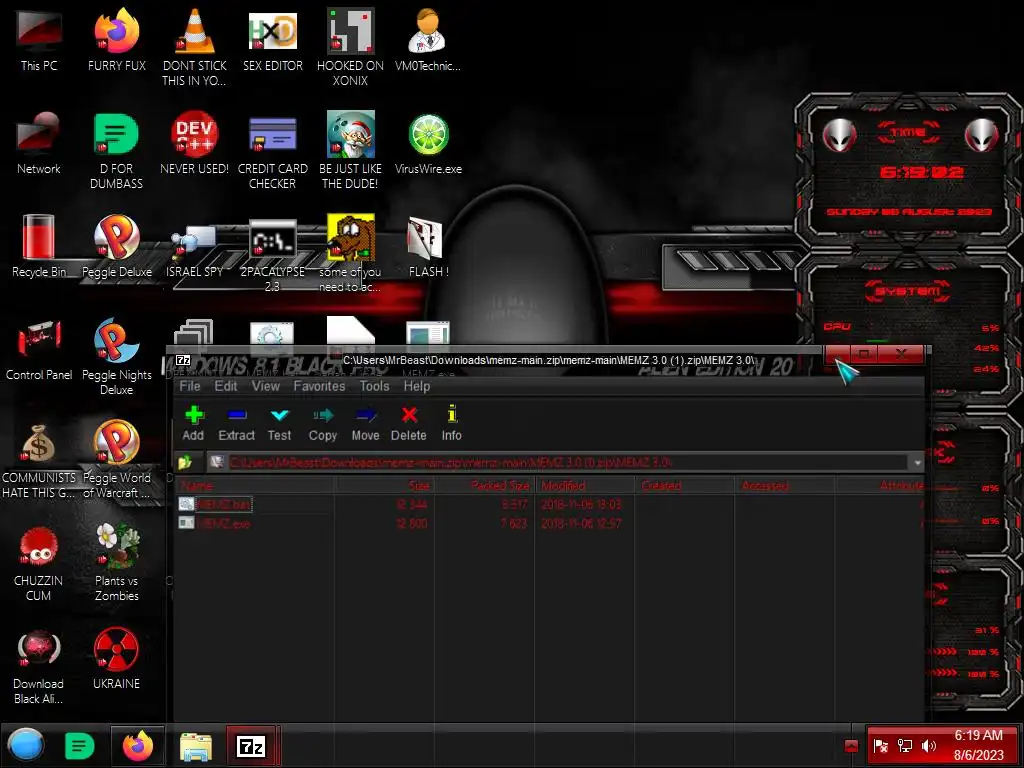Go up one folder using the folder-up icon
1024x768 pixels.
point(185,462)
